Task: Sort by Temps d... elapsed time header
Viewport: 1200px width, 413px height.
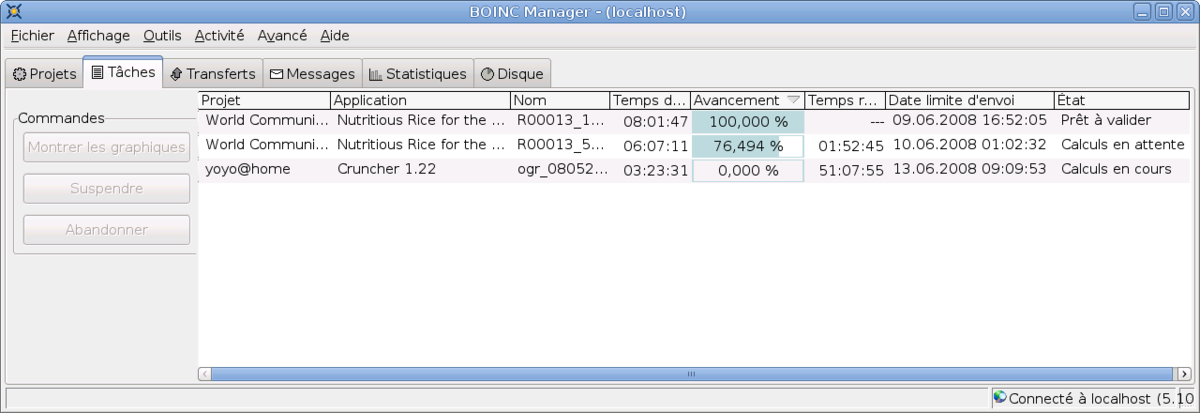Action: (650, 100)
